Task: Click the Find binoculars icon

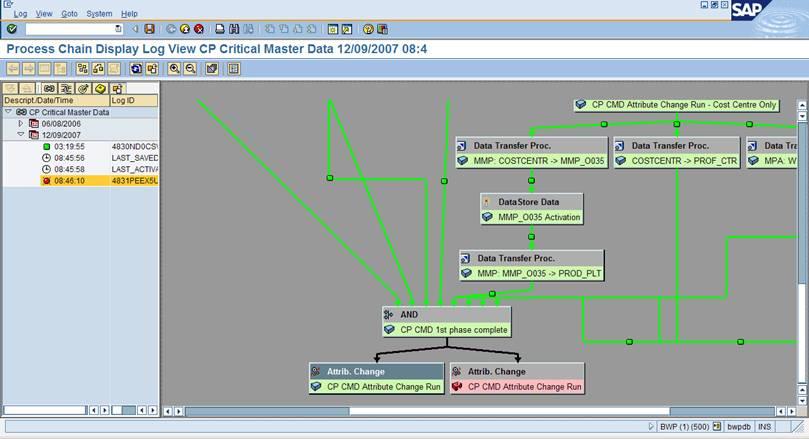Action: 234,29
